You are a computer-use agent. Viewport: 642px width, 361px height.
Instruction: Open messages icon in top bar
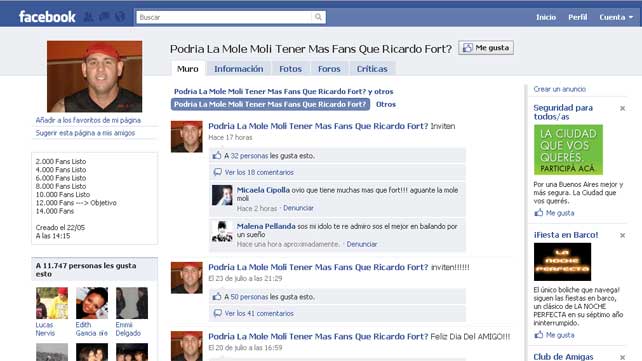pos(104,17)
